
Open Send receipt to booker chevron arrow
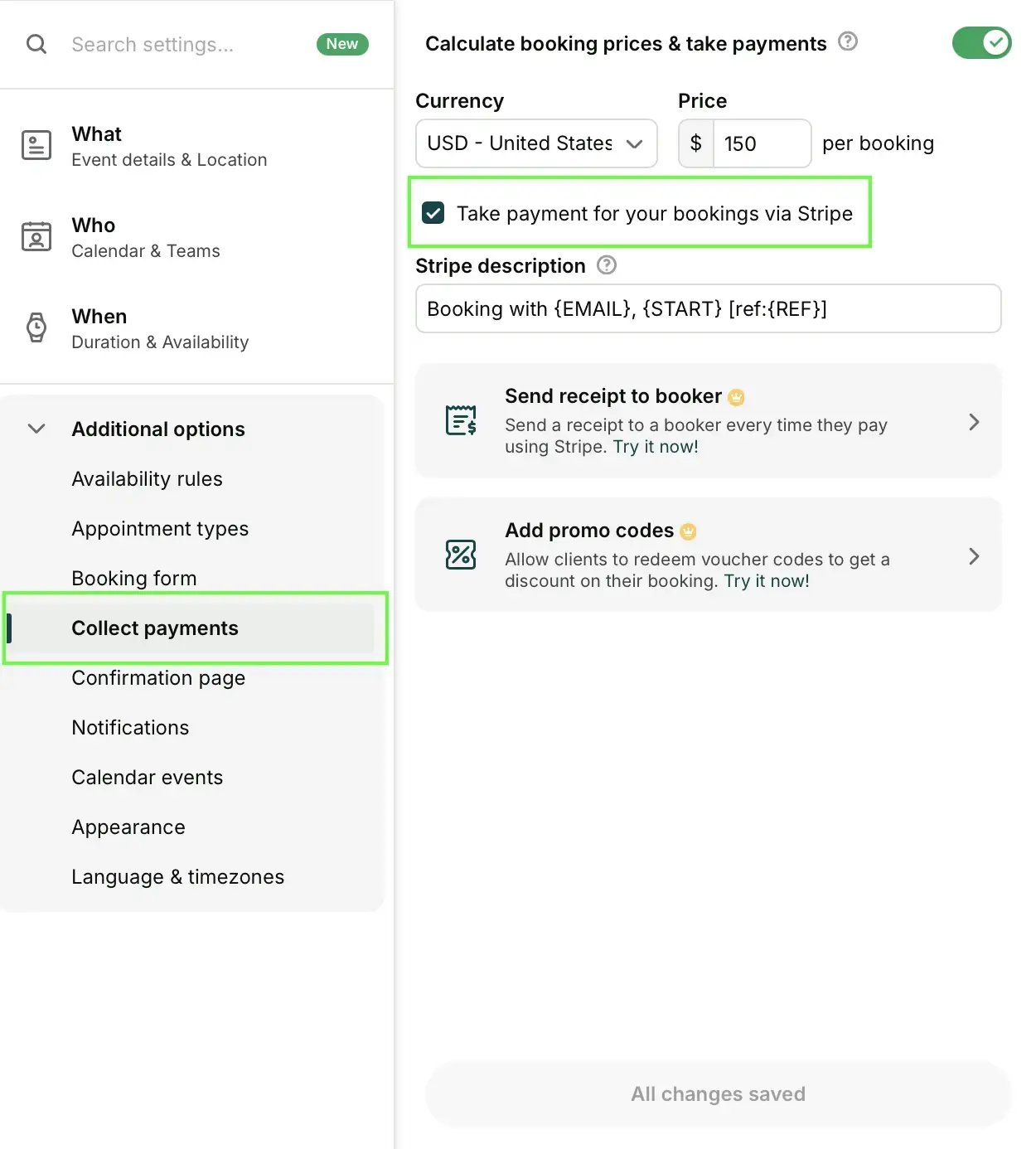[x=974, y=422]
